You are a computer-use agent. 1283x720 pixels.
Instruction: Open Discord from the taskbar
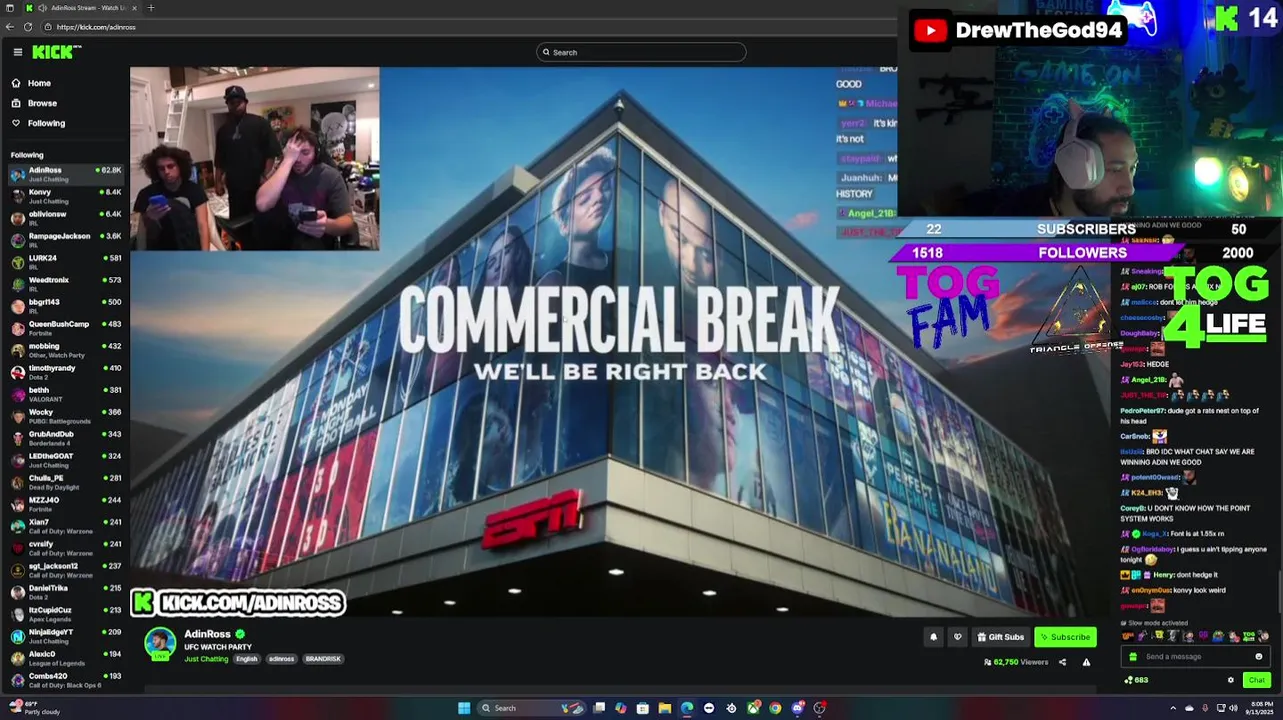tap(797, 708)
